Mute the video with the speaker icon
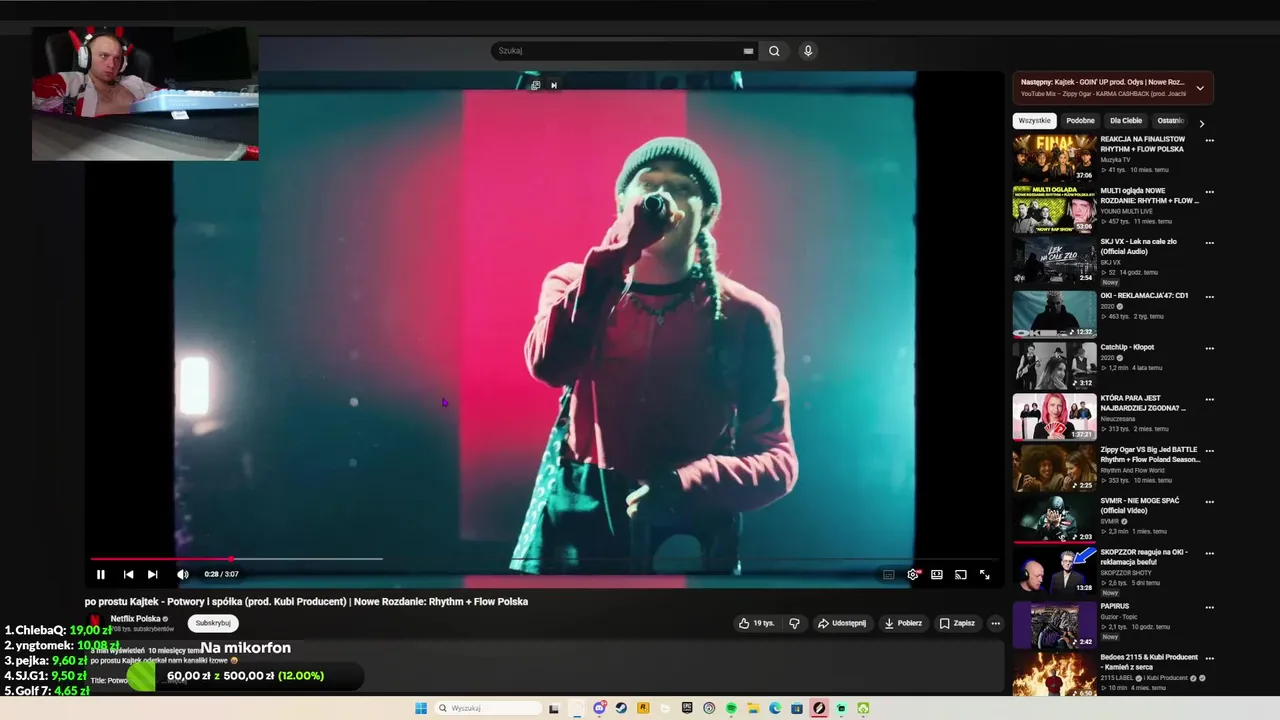 [182, 574]
